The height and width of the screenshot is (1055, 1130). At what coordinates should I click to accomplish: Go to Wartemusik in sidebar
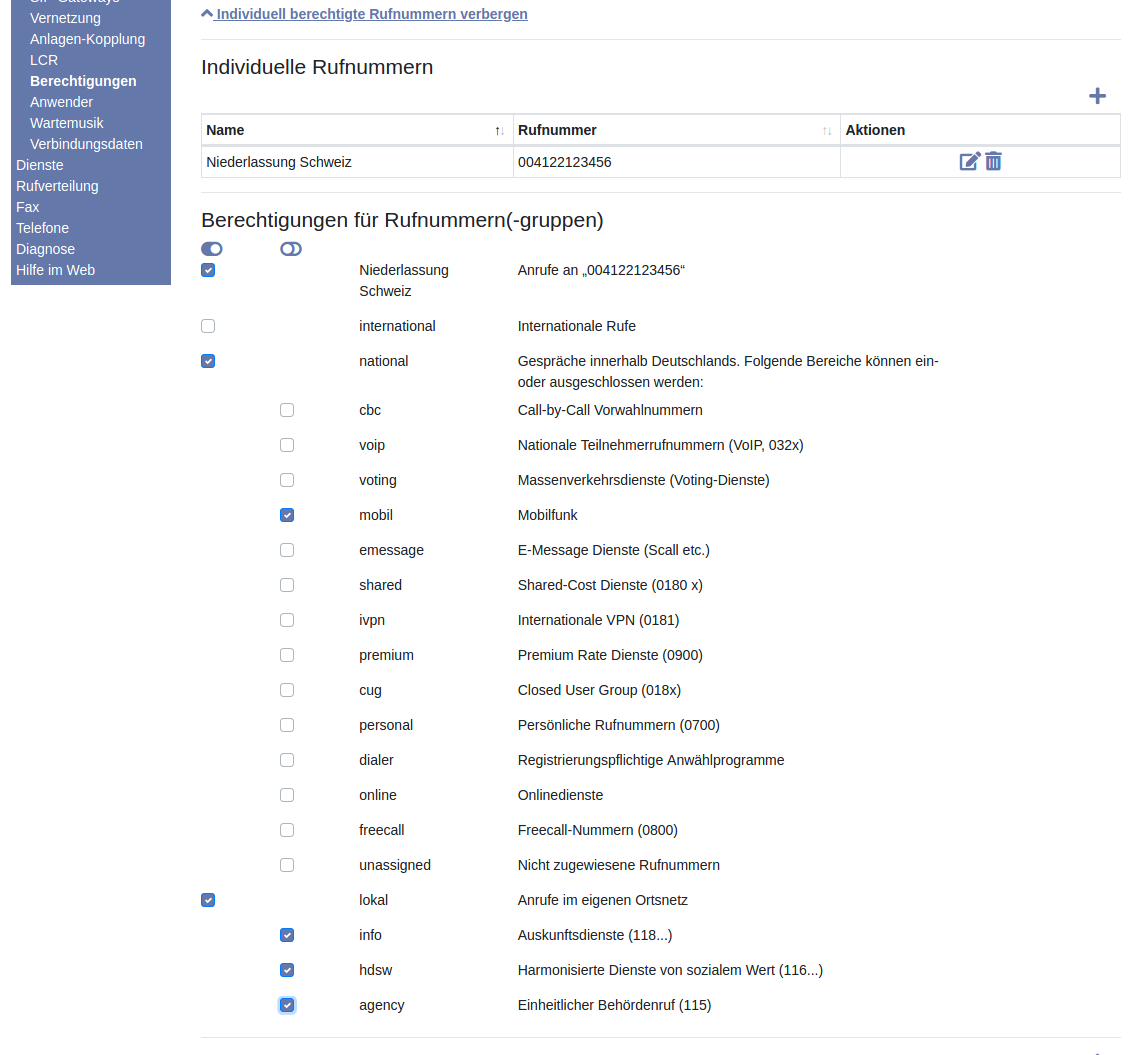67,123
